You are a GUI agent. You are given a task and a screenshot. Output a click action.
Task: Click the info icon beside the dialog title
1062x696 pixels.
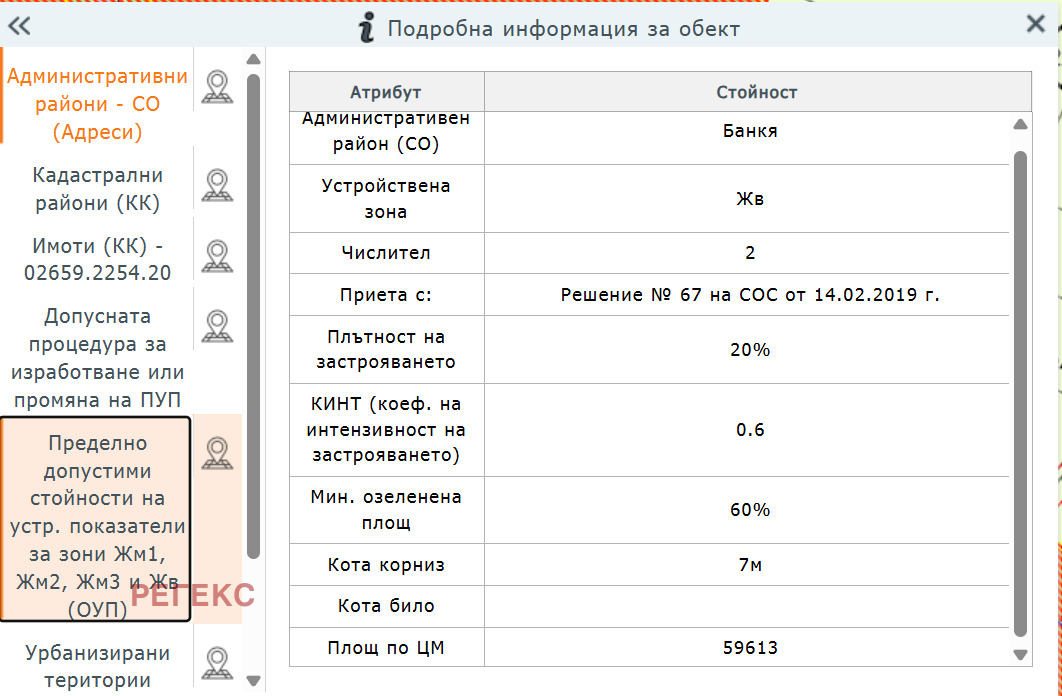click(366, 28)
